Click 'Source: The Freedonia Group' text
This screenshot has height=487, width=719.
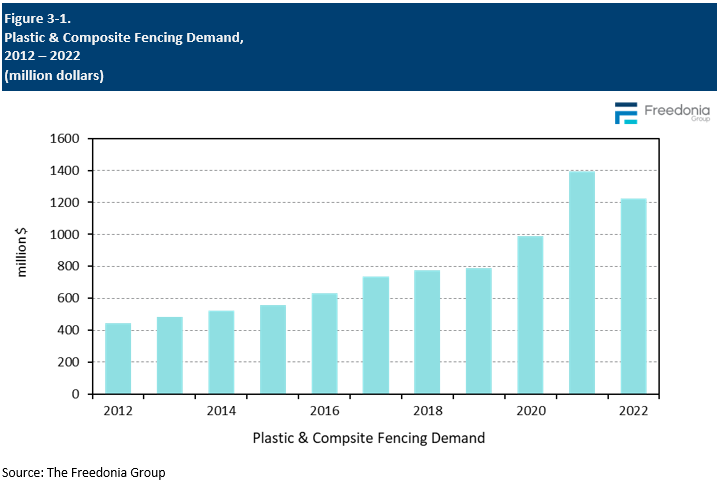tap(83, 473)
